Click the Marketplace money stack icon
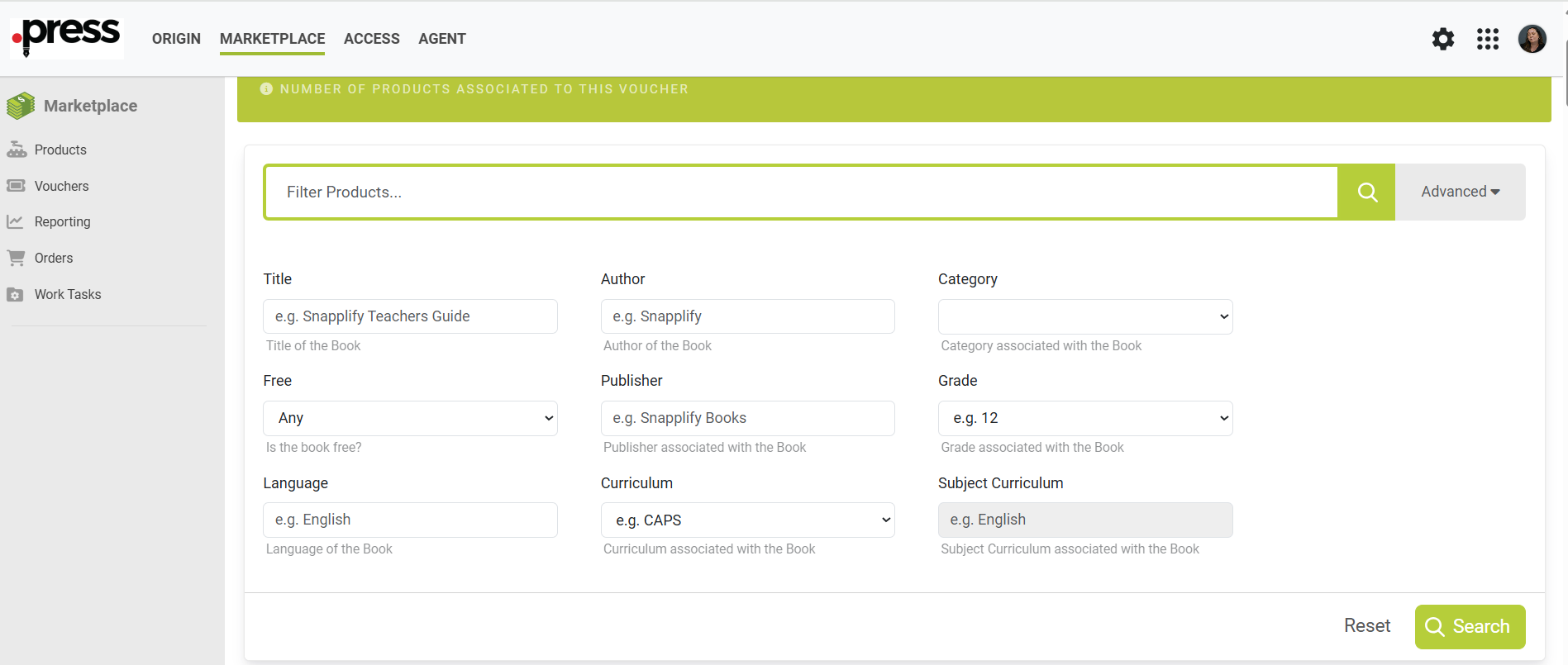Screen dimensions: 1568x665 point(21,106)
